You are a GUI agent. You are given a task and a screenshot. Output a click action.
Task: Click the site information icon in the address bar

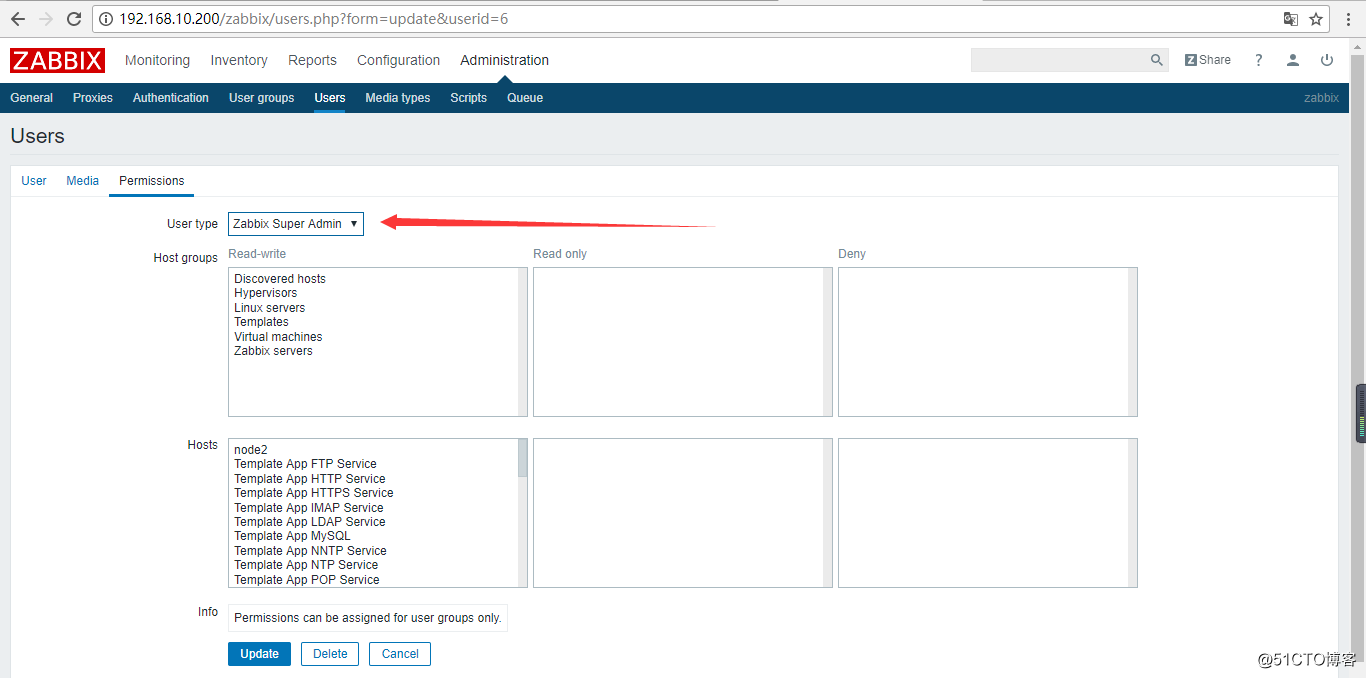[106, 19]
